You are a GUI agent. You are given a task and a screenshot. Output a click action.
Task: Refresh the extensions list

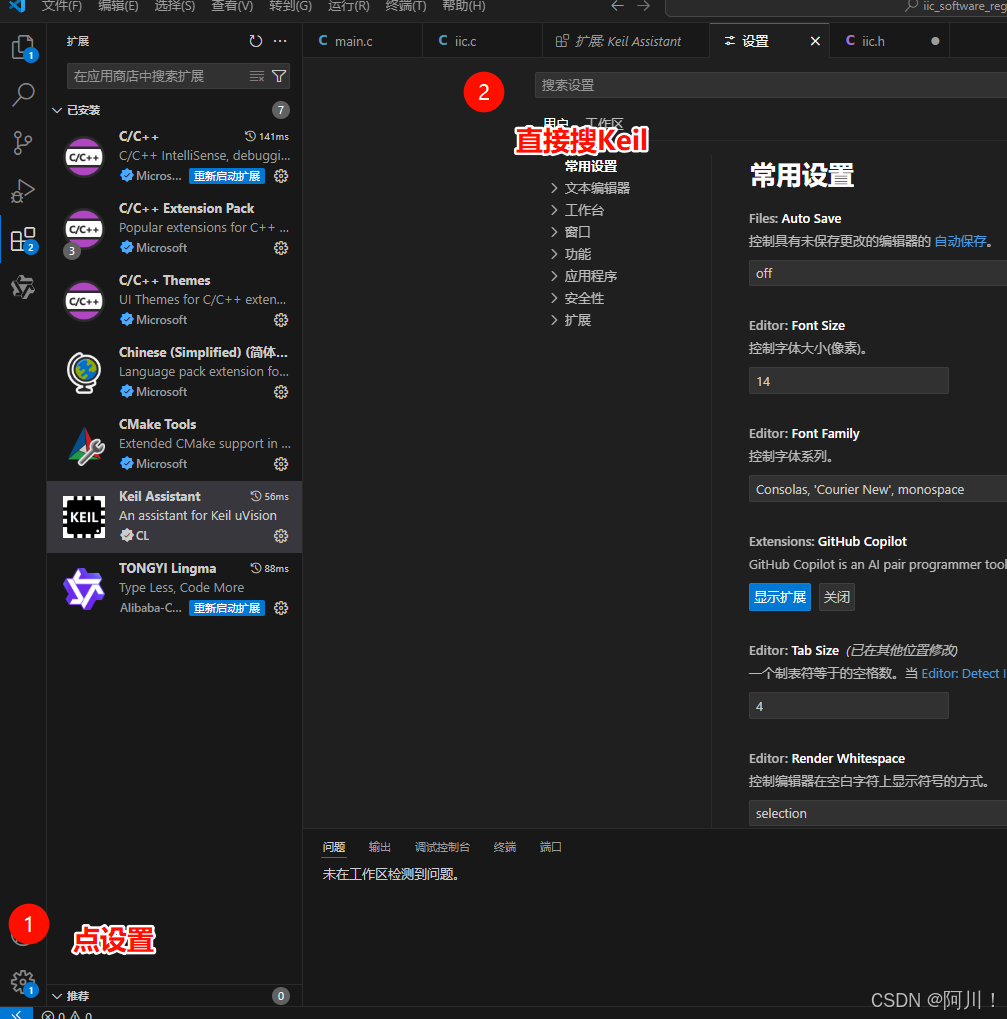pos(255,41)
